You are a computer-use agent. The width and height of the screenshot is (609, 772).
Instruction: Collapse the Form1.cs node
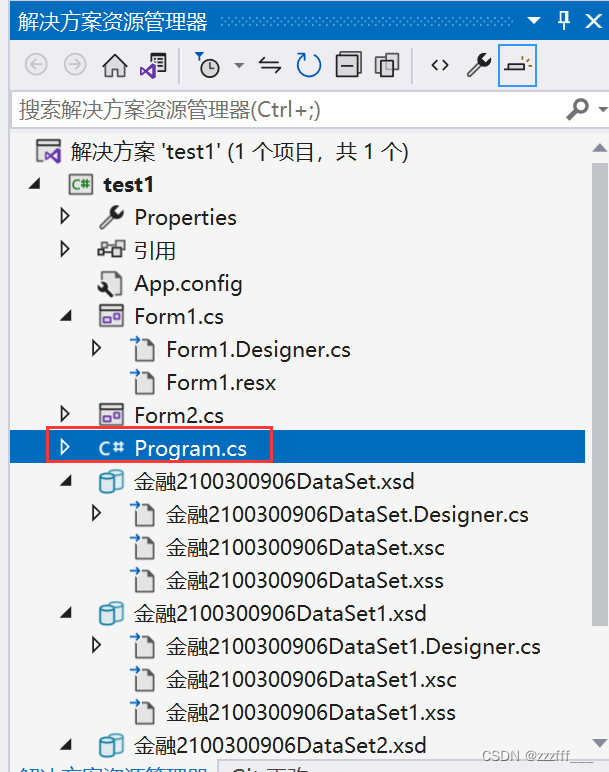[66, 316]
